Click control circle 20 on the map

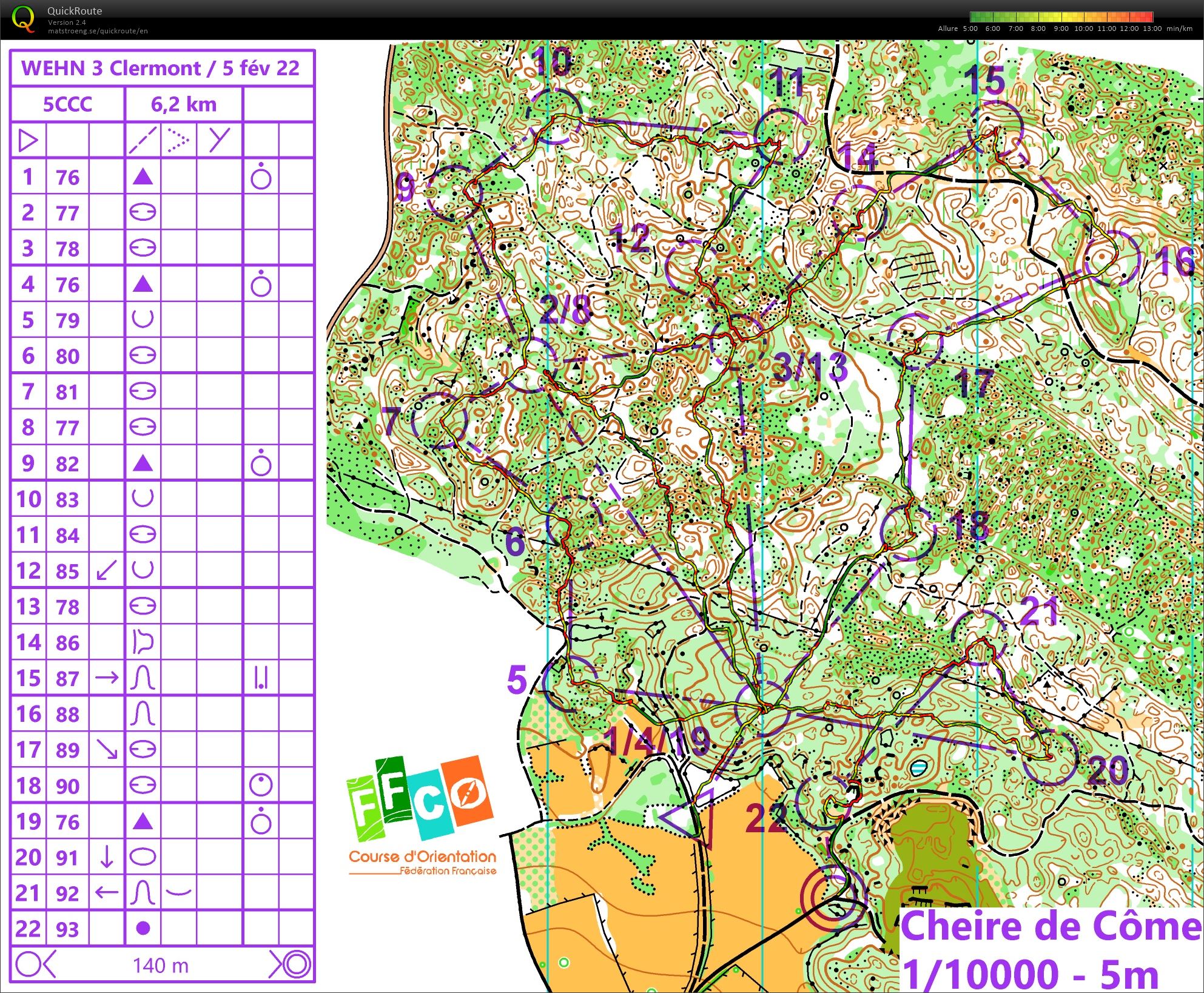(x=1051, y=758)
